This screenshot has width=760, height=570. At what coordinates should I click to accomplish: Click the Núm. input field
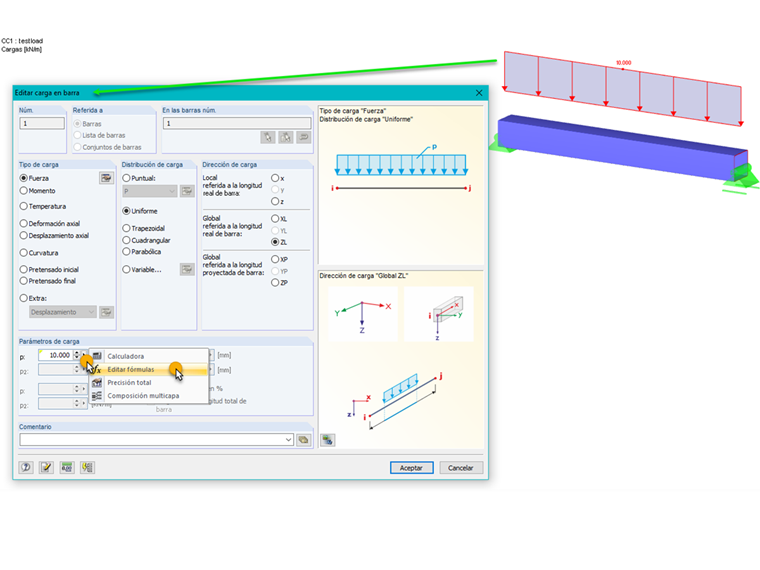click(42, 123)
